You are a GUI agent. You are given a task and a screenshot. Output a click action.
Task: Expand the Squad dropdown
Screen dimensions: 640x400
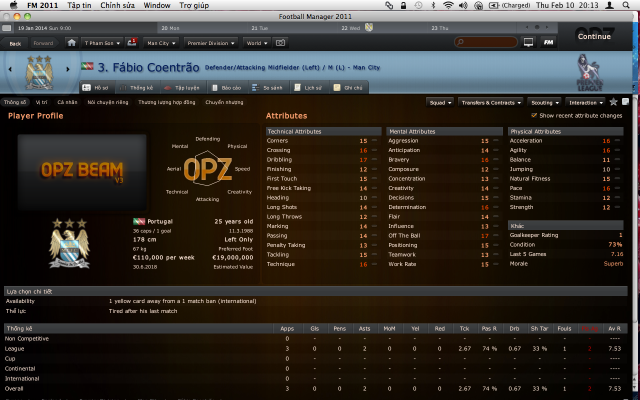point(440,102)
